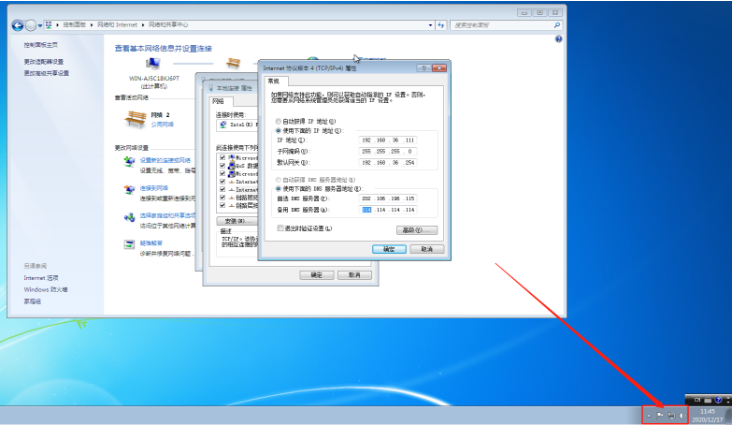This screenshot has height=428, width=735.
Task: Click the connect to a network icon
Action: [x=129, y=189]
